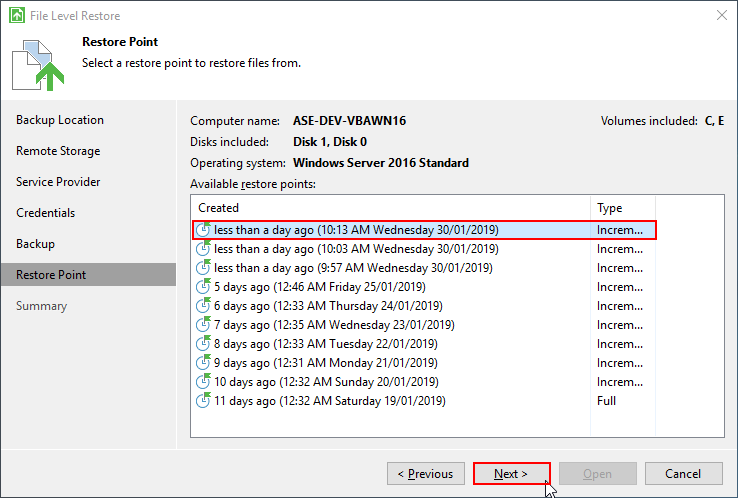Click the icon for the 5 days ago restore point
The image size is (738, 498).
(204, 287)
